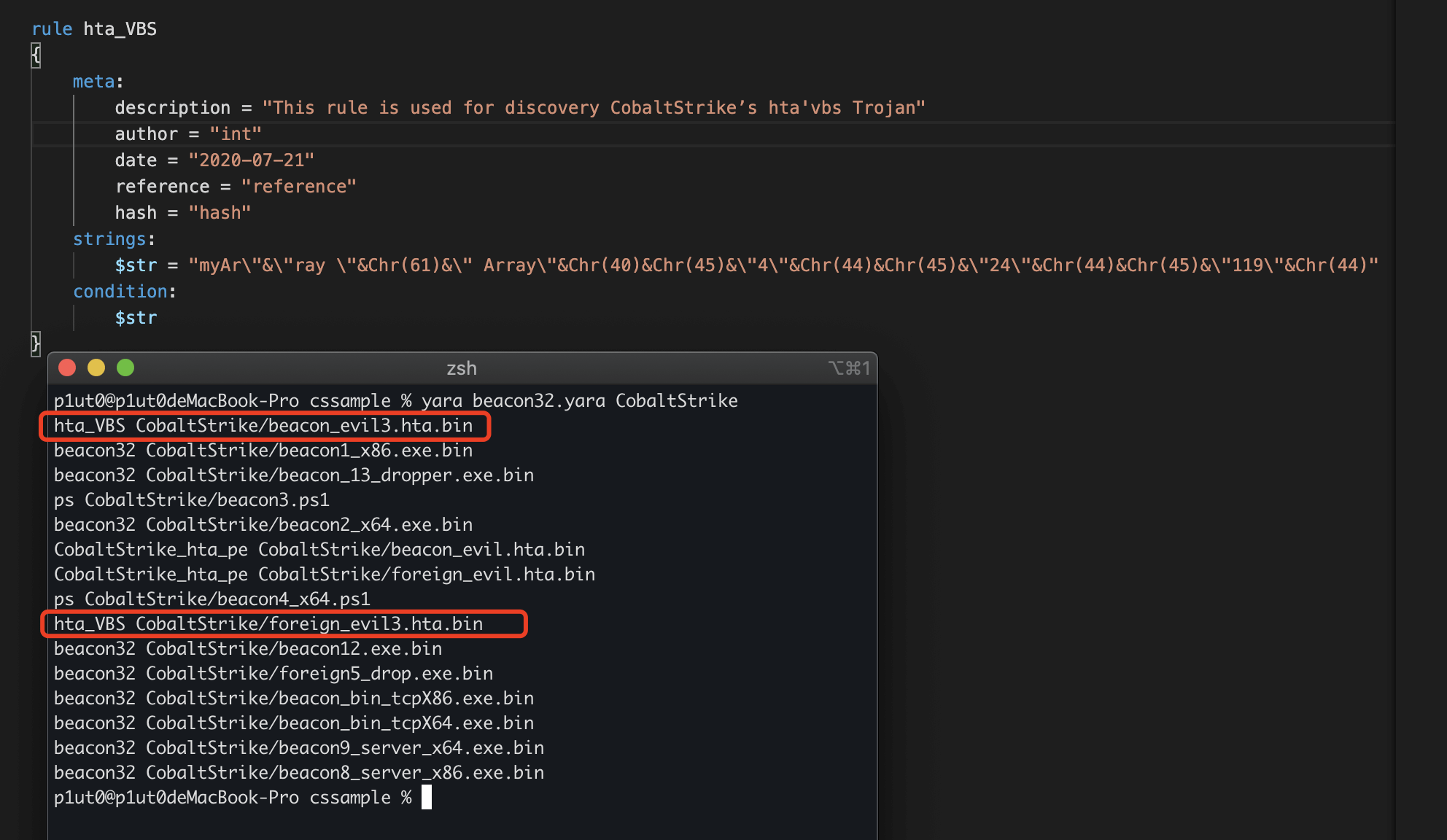The width and height of the screenshot is (1447, 840).
Task: Click the red close window button
Action: [x=67, y=367]
